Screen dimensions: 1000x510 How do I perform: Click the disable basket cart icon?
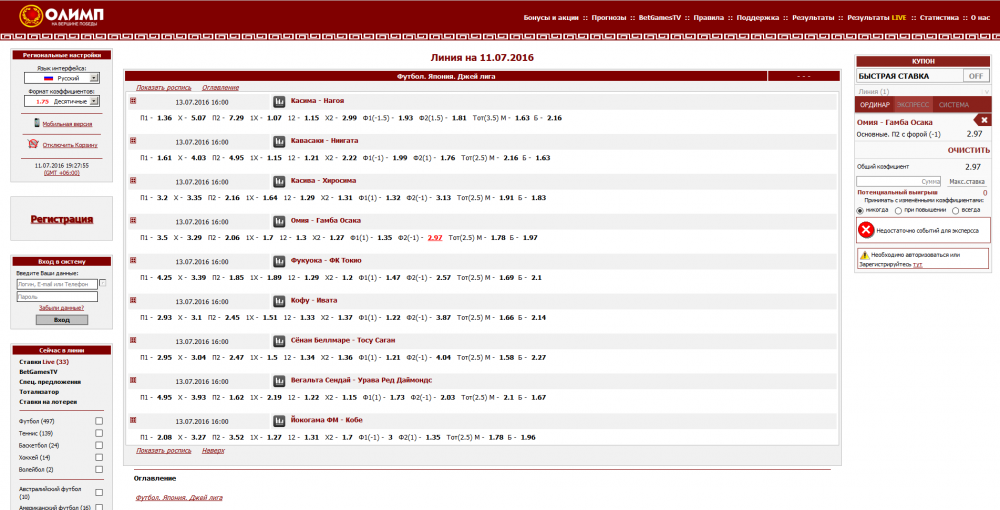[33, 144]
